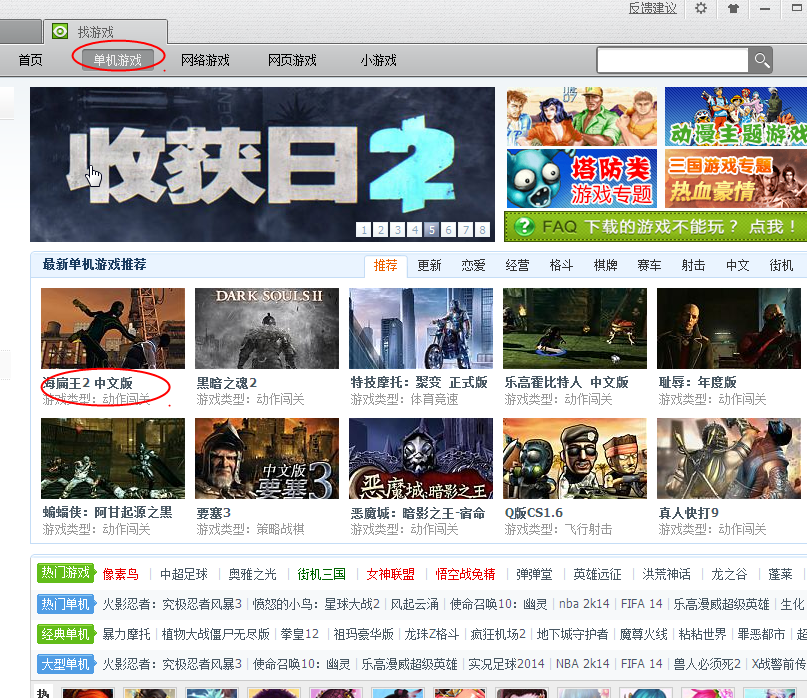The image size is (807, 698).
Task: Jump to banner slide 3
Action: [397, 230]
